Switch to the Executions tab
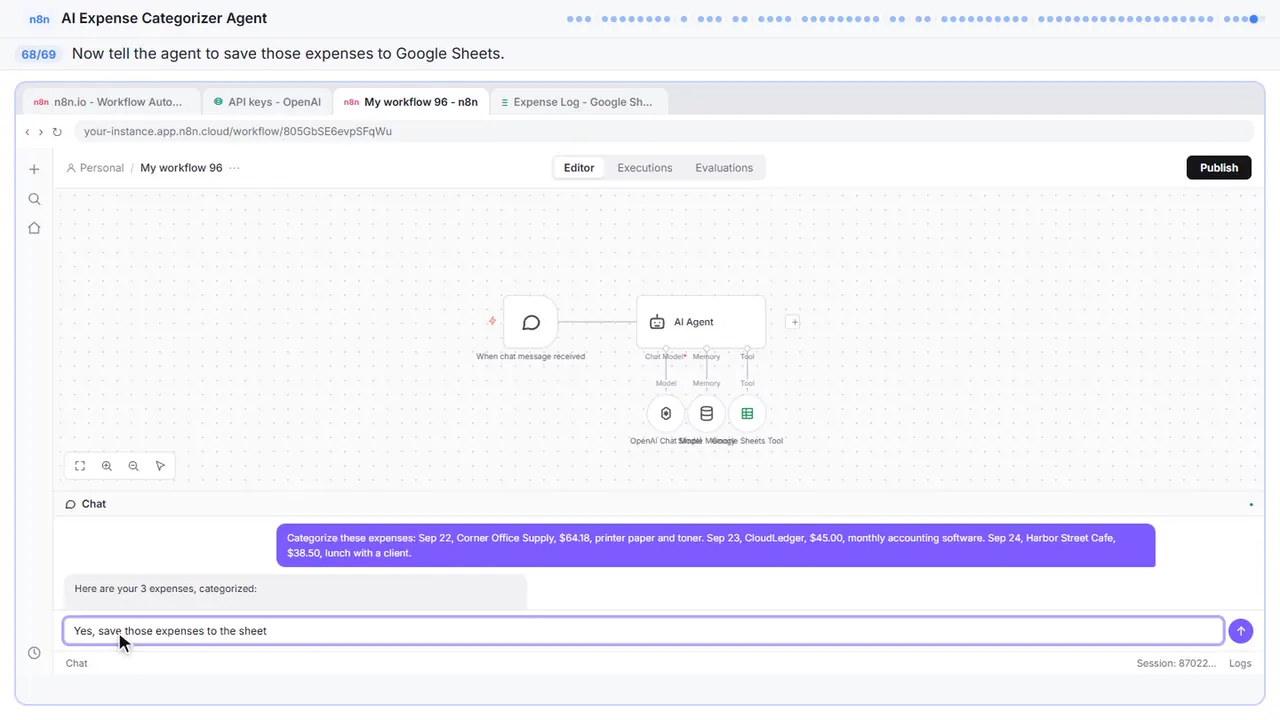Viewport: 1280px width, 720px height. [645, 168]
